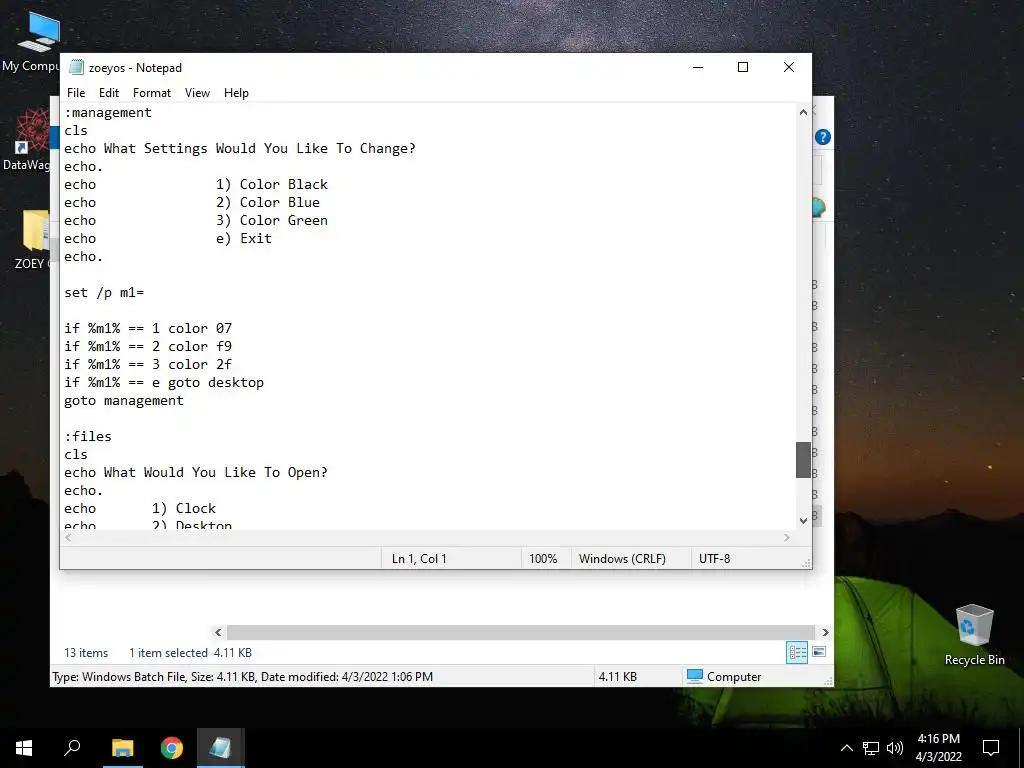Click the right arrow of Notepad horizontal scrollbar
Viewport: 1024px width, 768px height.
(787, 537)
